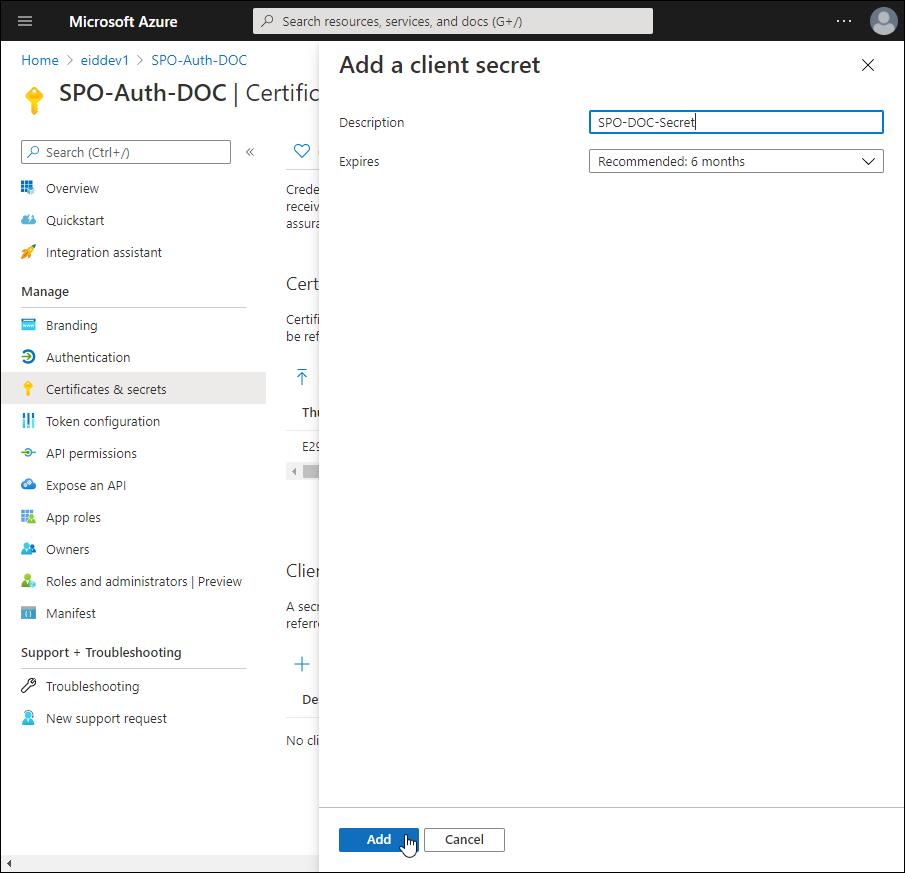Viewport: 905px width, 873px height.
Task: Go to Home breadcrumb link
Action: tap(40, 60)
